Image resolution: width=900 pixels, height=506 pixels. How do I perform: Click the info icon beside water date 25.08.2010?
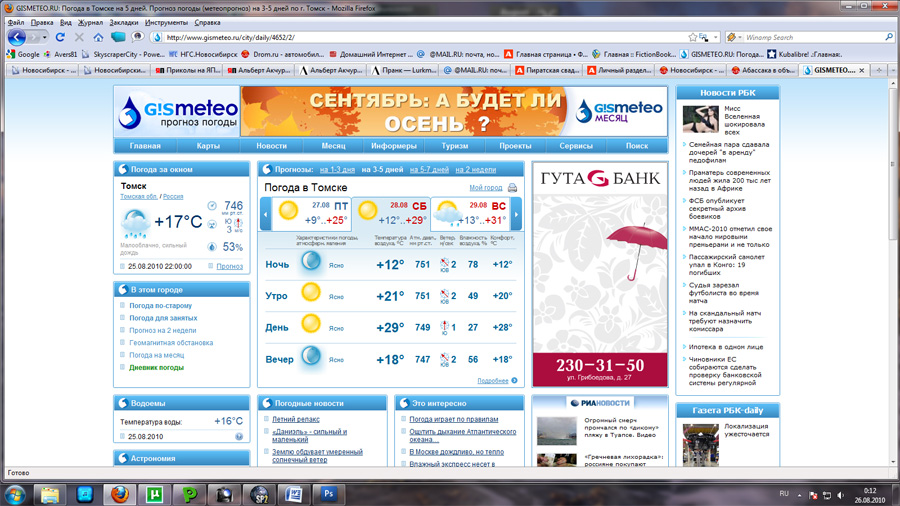point(239,437)
